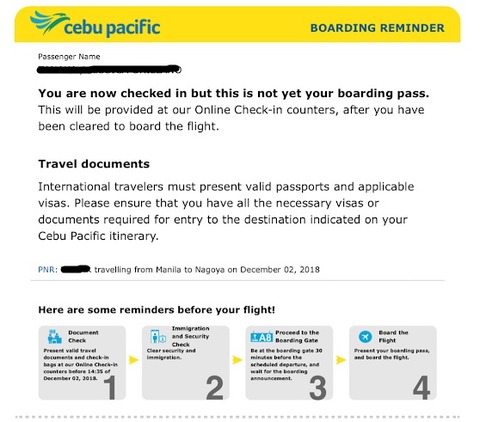Click the Cebu Pacific bird logo
The height and width of the screenshot is (422, 480).
click(x=49, y=22)
